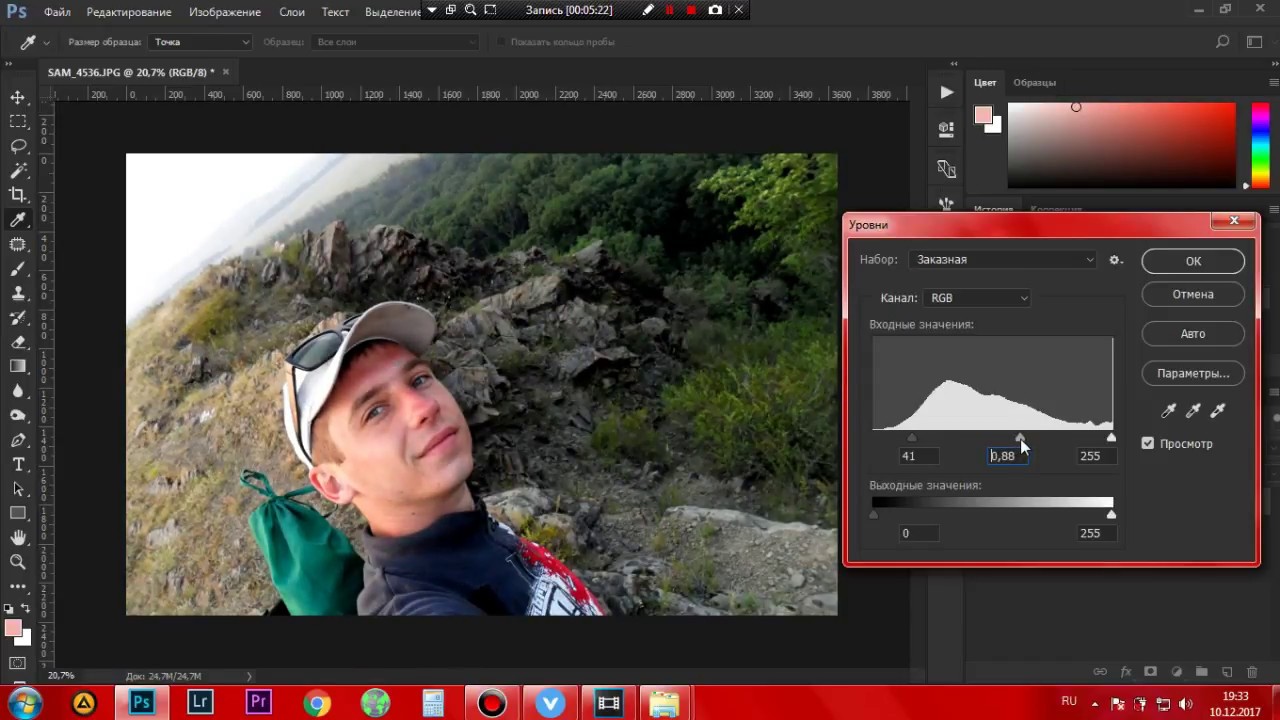Select the Horizontal Type tool
This screenshot has width=1280, height=720.
click(18, 465)
